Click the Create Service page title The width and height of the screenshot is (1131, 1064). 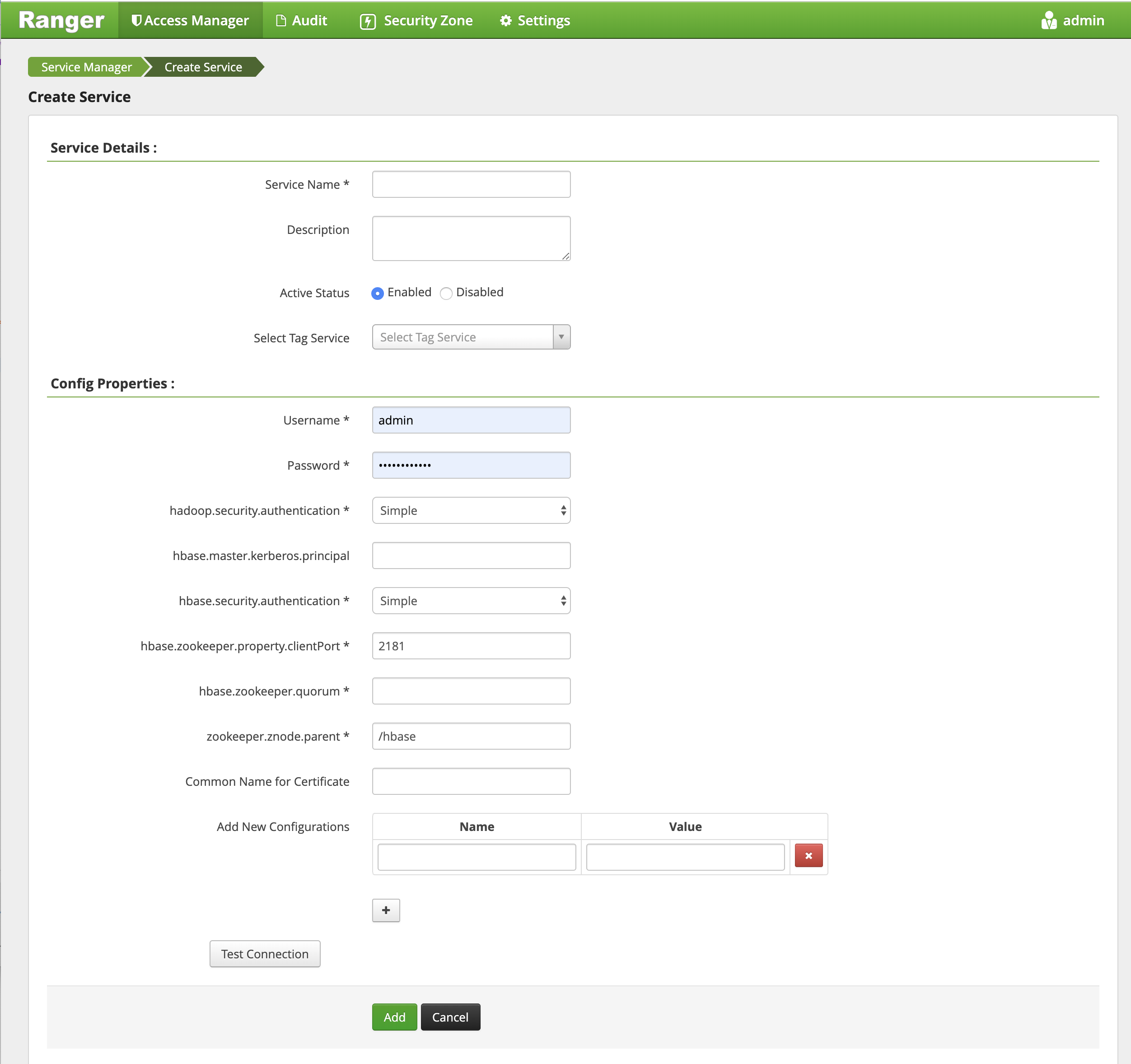[79, 97]
